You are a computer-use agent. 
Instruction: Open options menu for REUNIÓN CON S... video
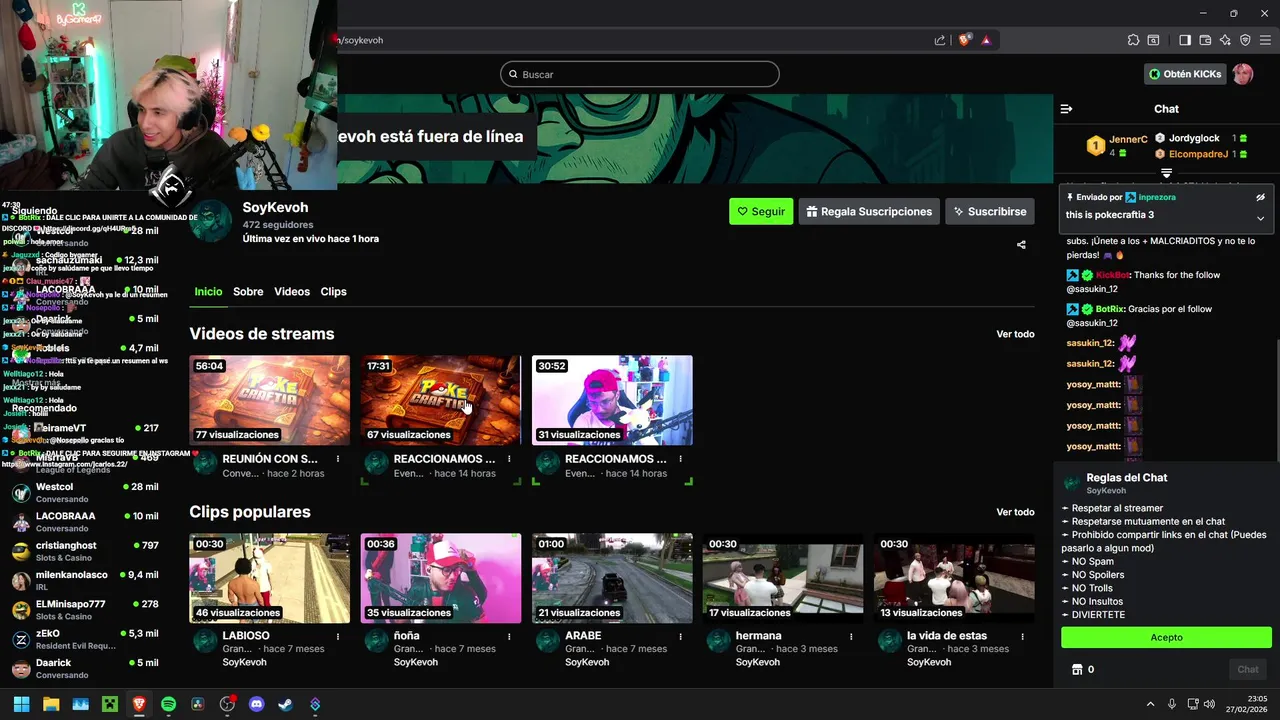tap(338, 459)
